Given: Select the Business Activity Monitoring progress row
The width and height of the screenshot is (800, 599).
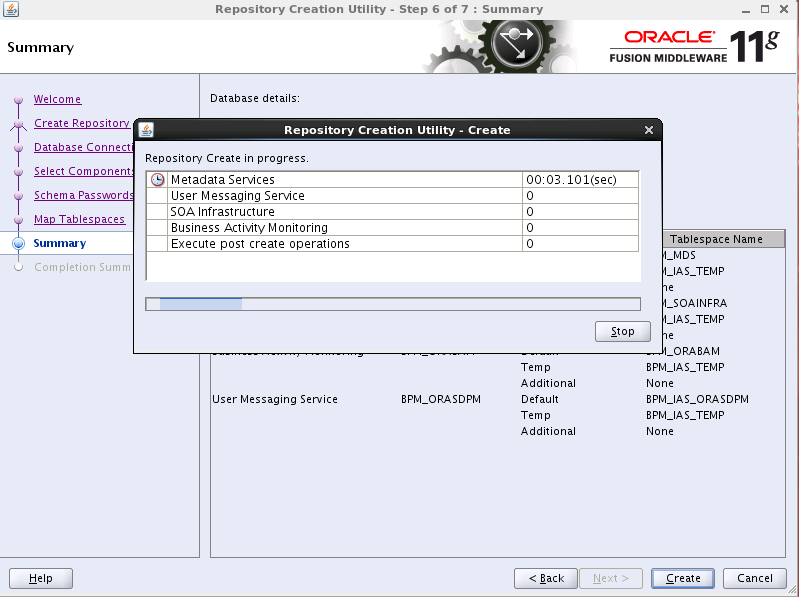Looking at the screenshot, I should (392, 228).
